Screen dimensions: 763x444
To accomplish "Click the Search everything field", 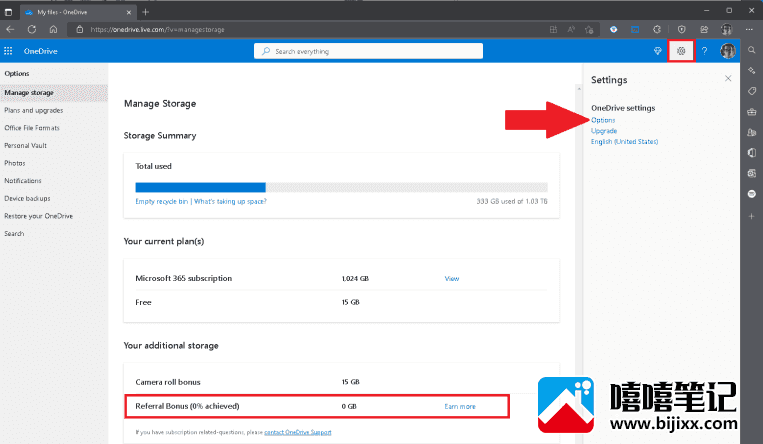I will tap(368, 51).
